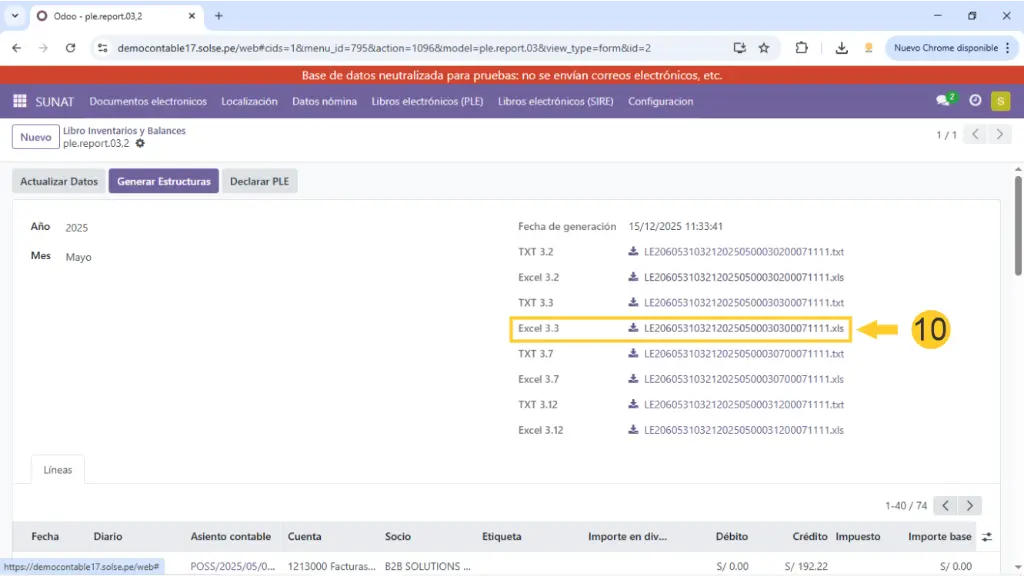Viewport: 1024px width, 576px height.
Task: Open the Odoo apps grid menu
Action: click(19, 101)
